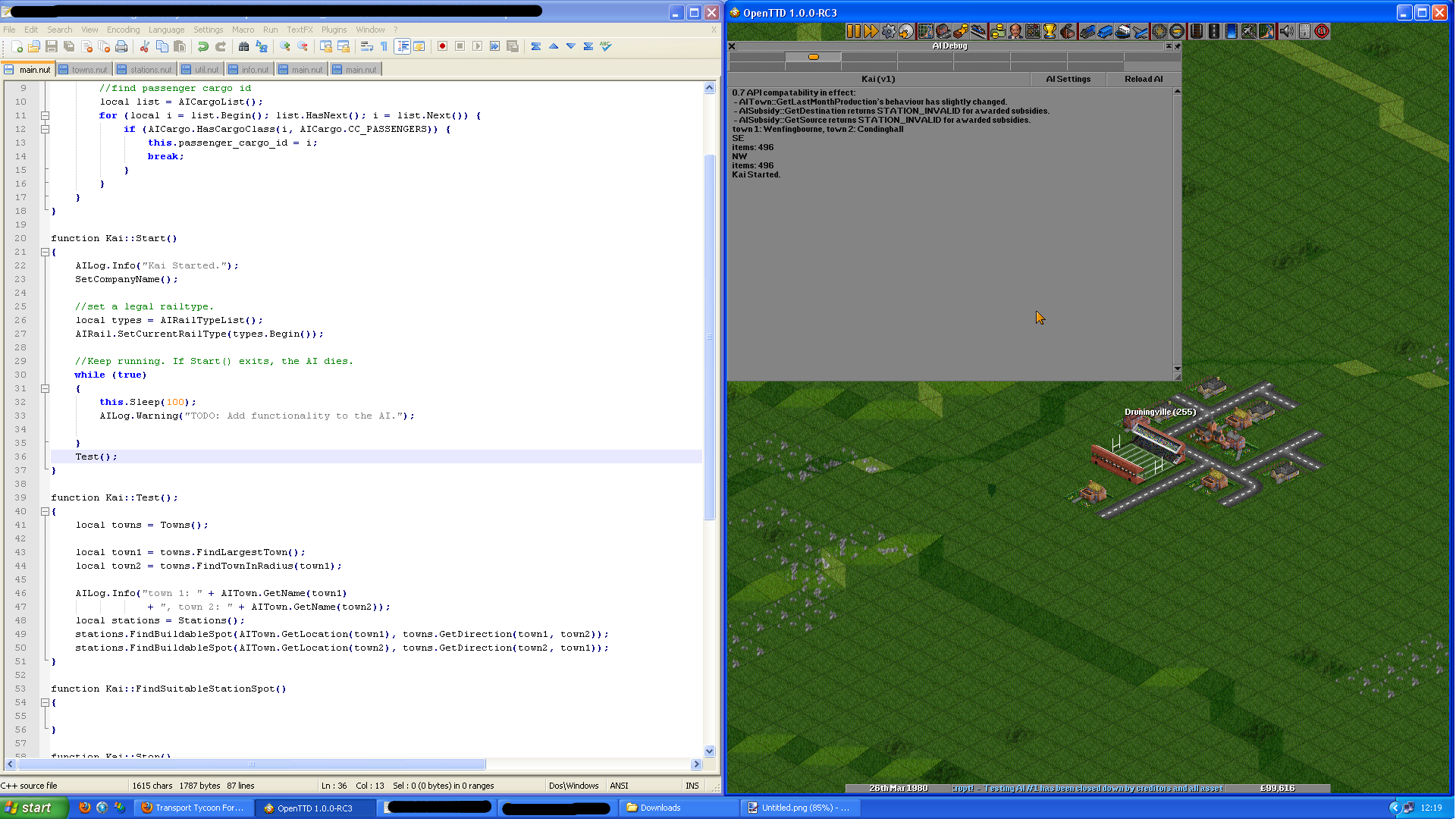Open the sound and music icon
The height and width of the screenshot is (819, 1456).
[1286, 31]
